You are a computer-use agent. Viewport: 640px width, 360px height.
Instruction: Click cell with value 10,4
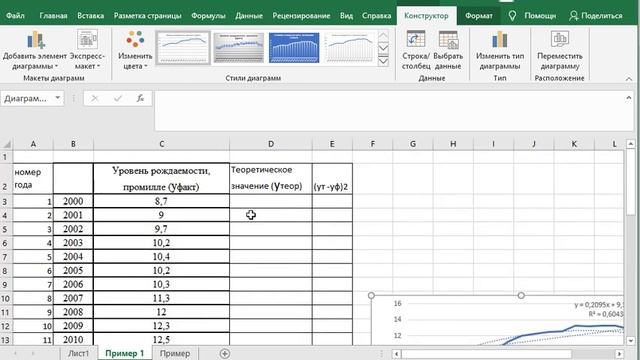point(161,257)
